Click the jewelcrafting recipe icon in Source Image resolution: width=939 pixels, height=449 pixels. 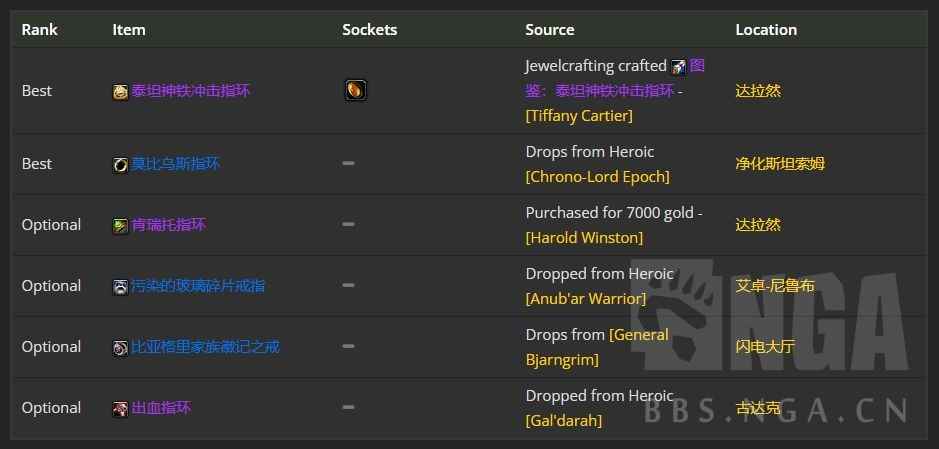pyautogui.click(x=679, y=66)
